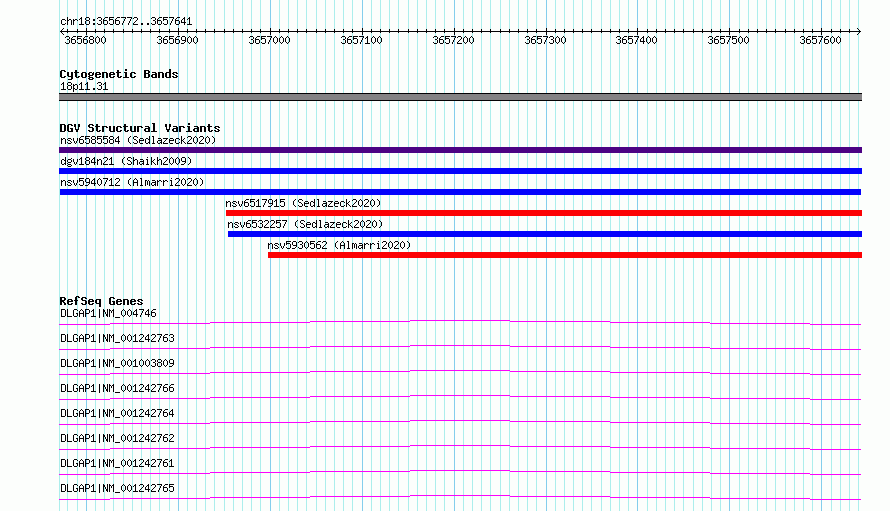Open gene label DLGAP1|NM_001242763
Viewport: 890px width, 511px height.
tap(117, 338)
